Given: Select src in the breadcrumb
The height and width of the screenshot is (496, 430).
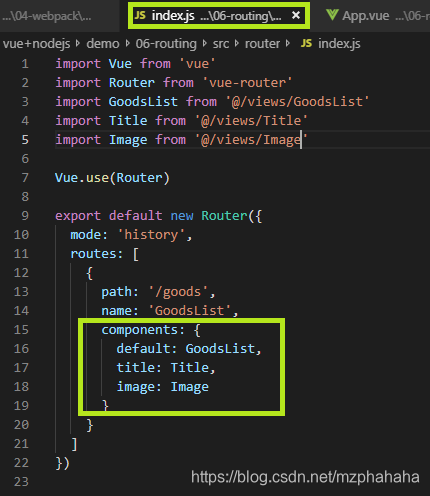Looking at the screenshot, I should [x=221, y=44].
